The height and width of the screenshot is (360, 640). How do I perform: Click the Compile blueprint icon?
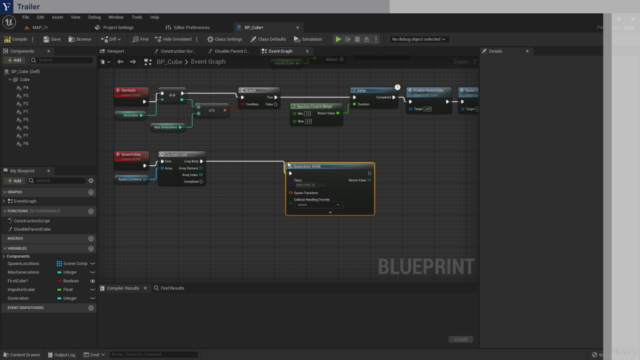[7, 39]
